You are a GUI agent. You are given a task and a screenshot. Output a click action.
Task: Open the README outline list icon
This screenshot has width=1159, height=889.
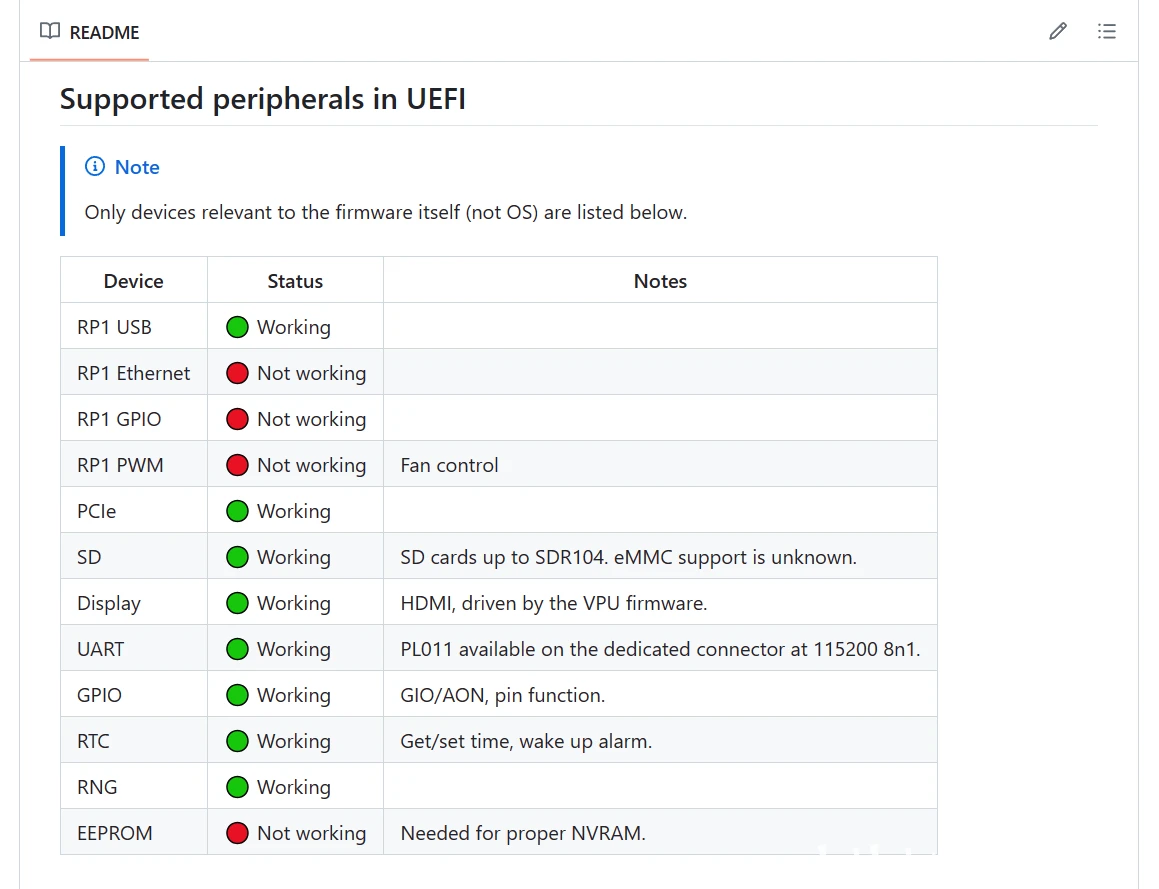(x=1107, y=31)
